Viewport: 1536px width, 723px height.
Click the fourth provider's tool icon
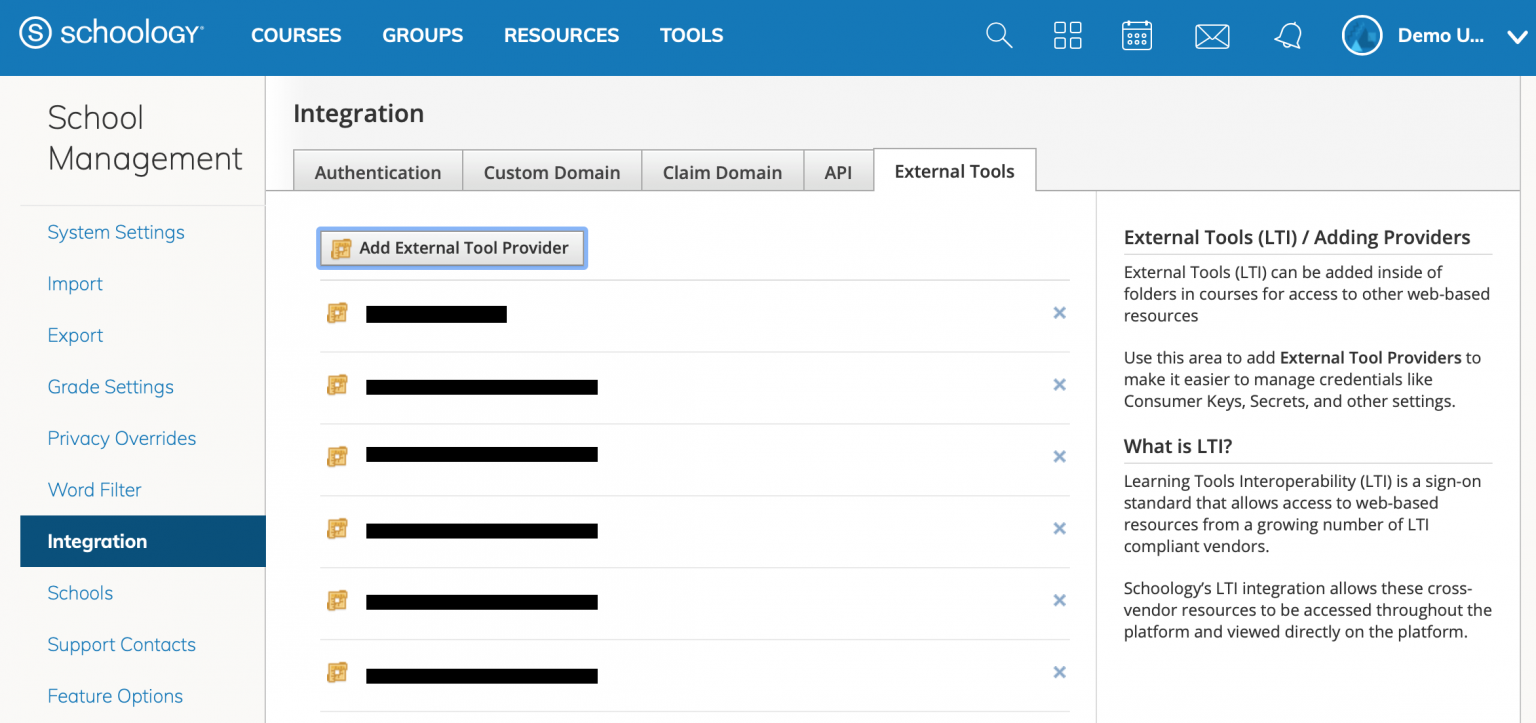click(x=338, y=529)
